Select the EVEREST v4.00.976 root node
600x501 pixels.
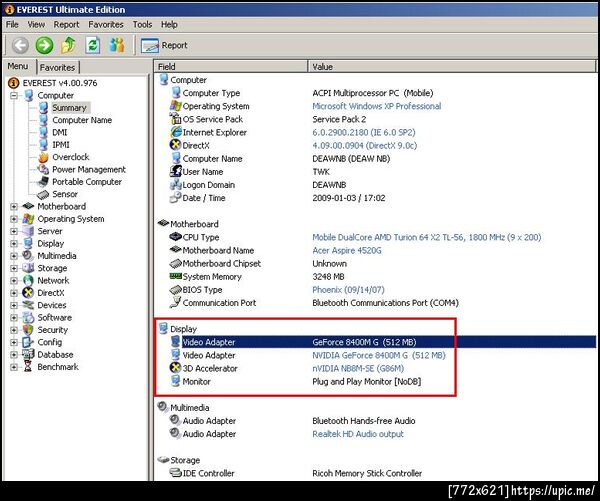tap(60, 83)
